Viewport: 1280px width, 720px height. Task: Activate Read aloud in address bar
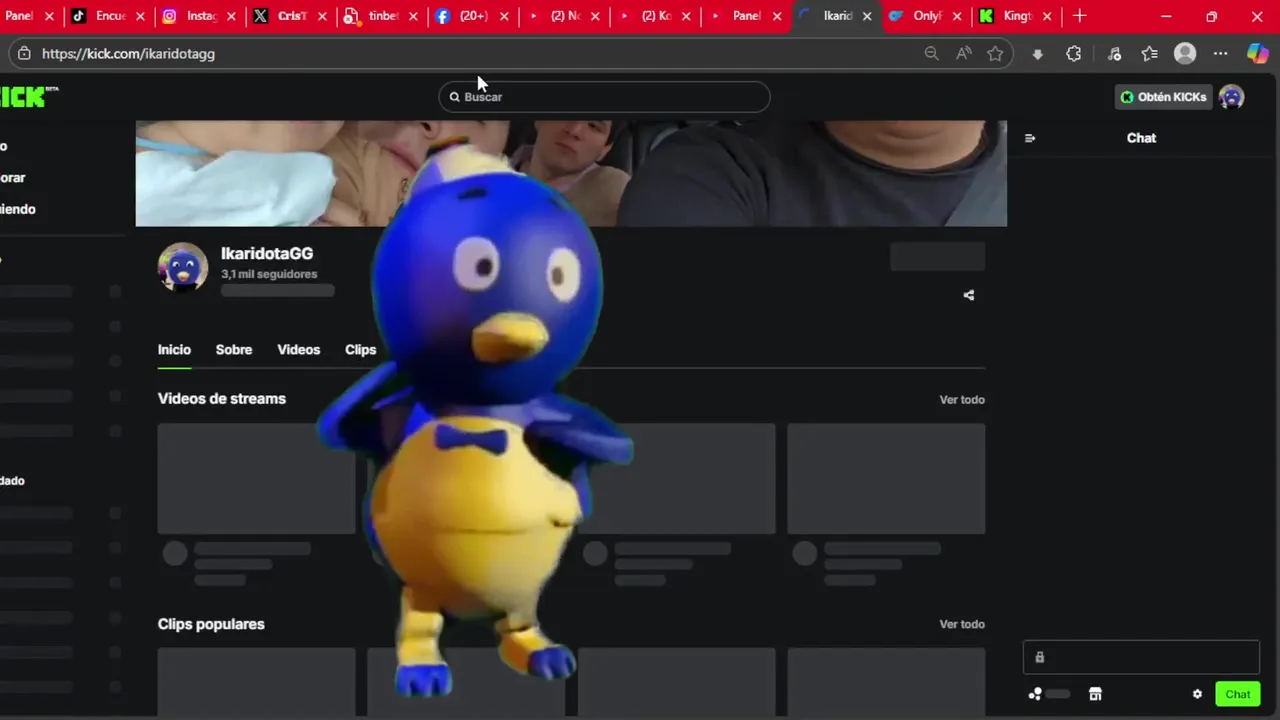pos(963,54)
